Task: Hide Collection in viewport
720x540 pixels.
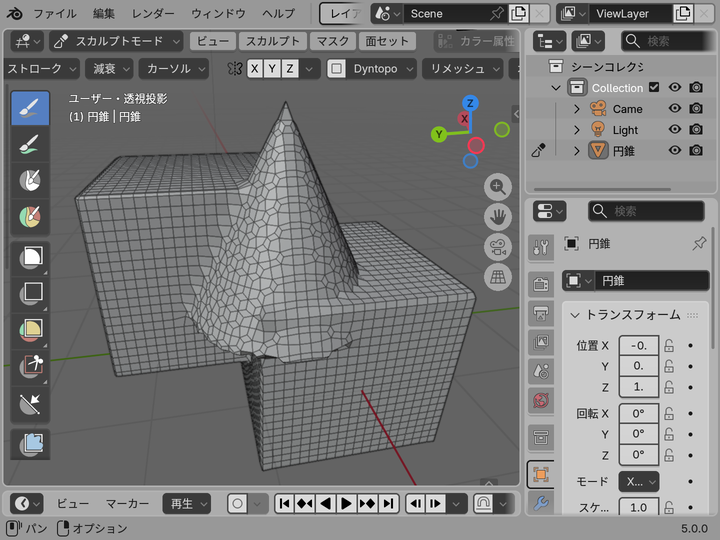Action: 675,87
